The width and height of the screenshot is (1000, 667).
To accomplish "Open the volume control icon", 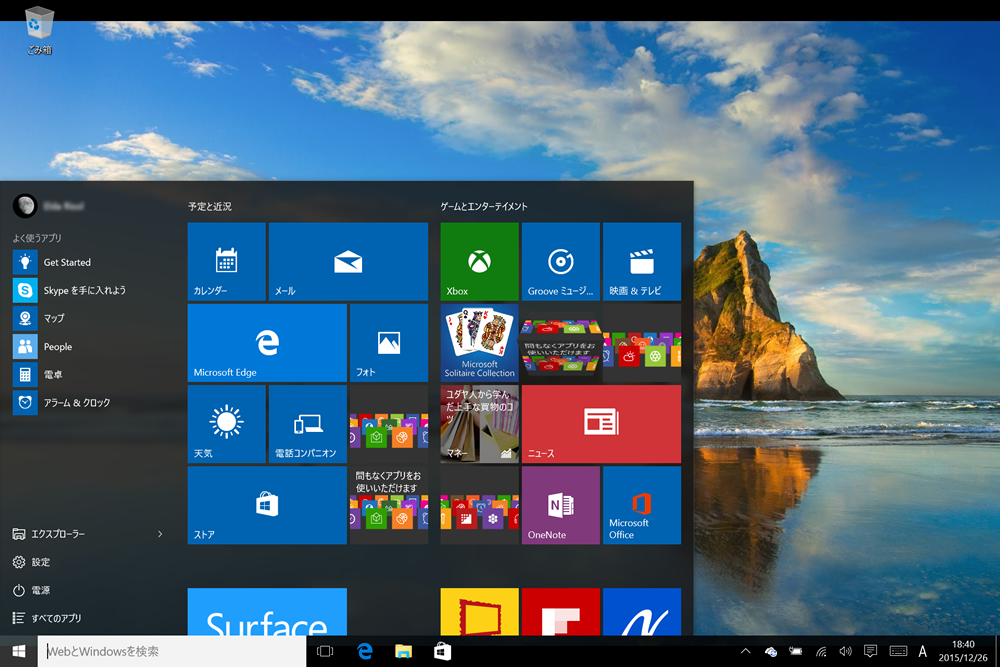I will pos(846,651).
